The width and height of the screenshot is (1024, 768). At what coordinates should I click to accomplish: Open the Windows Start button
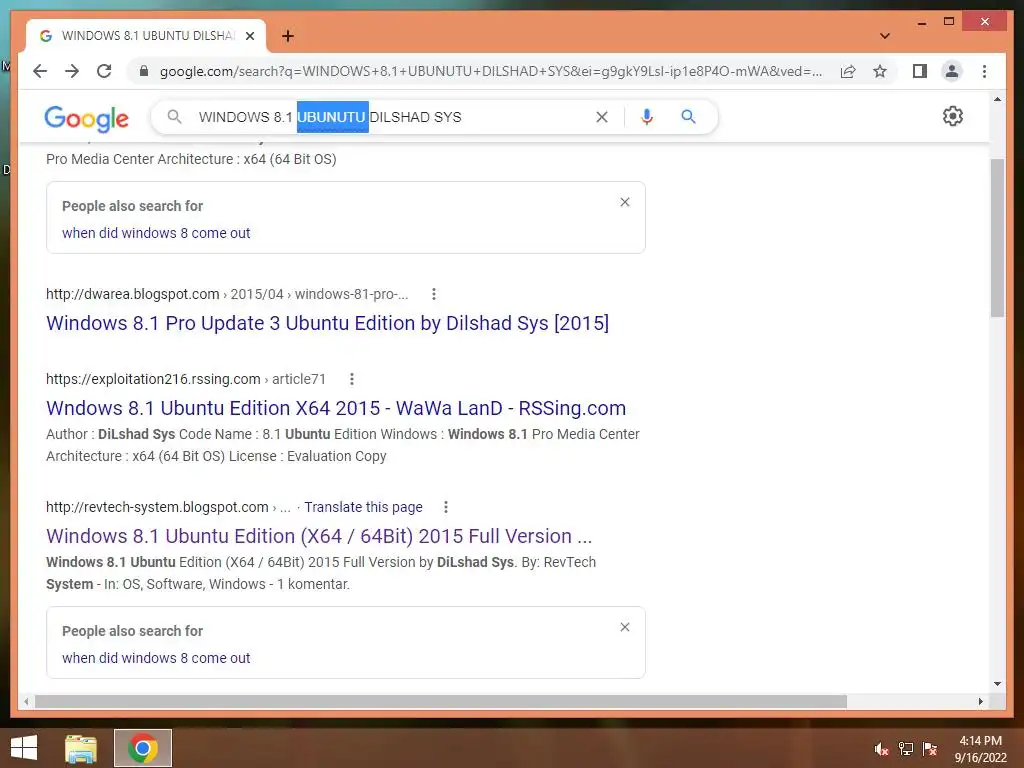[24, 748]
